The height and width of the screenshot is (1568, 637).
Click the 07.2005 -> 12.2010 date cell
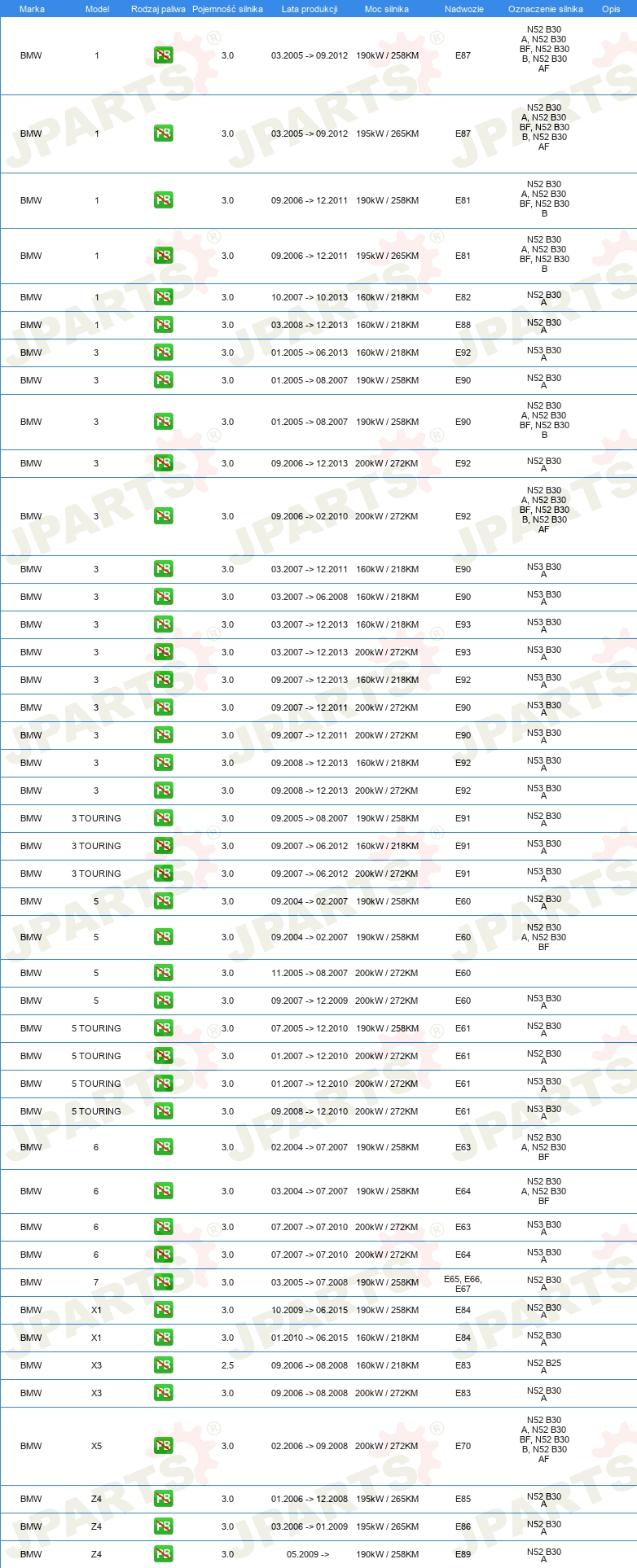(x=310, y=1028)
